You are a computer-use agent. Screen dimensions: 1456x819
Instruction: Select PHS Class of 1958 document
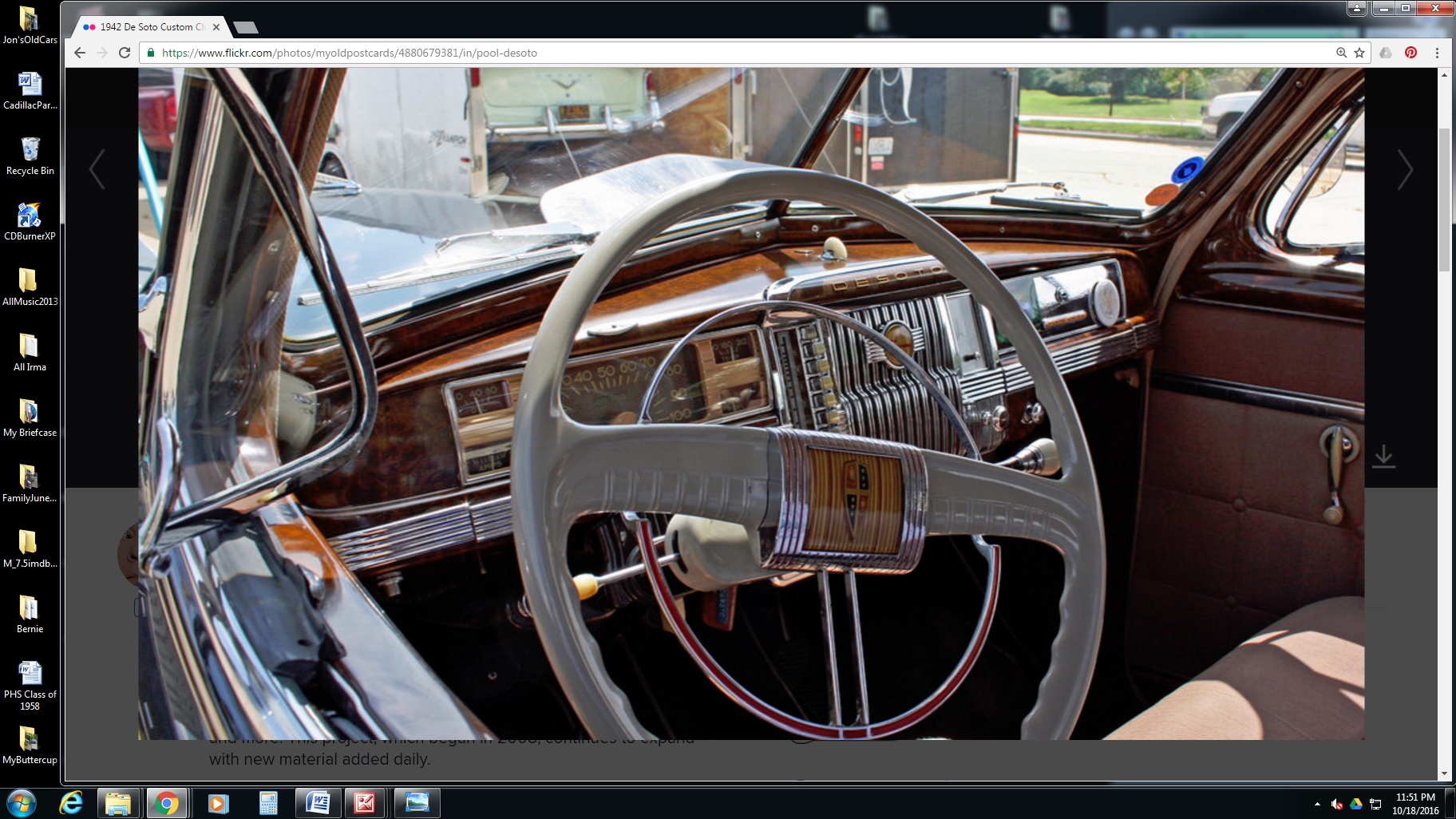(30, 685)
